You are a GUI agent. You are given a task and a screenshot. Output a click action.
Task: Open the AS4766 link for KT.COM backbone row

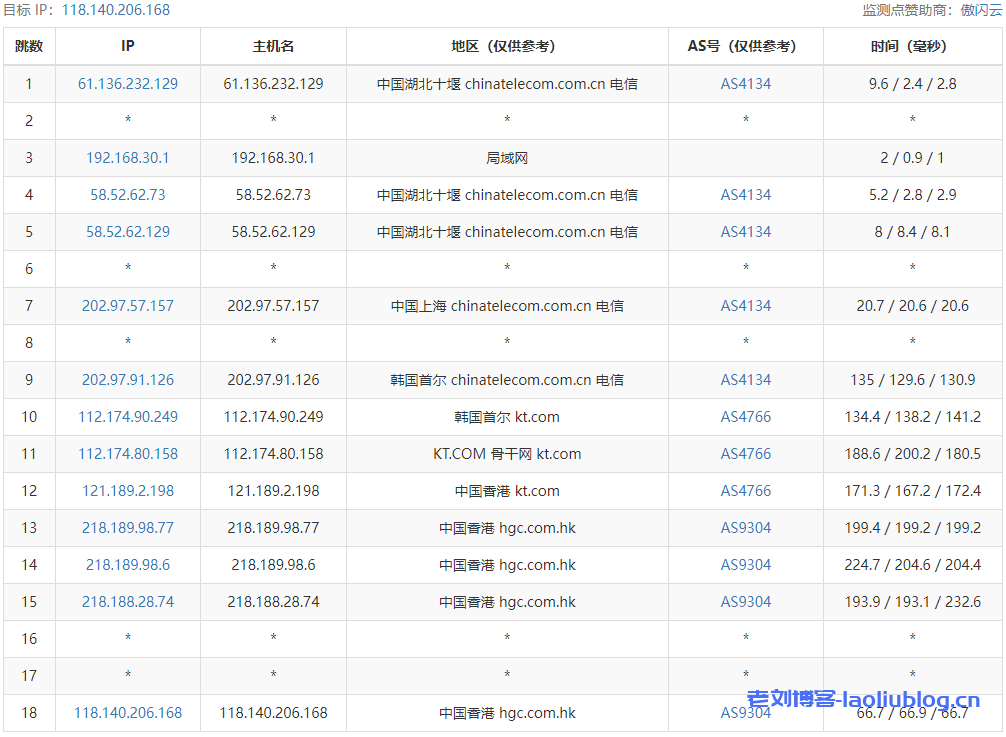[x=744, y=453]
